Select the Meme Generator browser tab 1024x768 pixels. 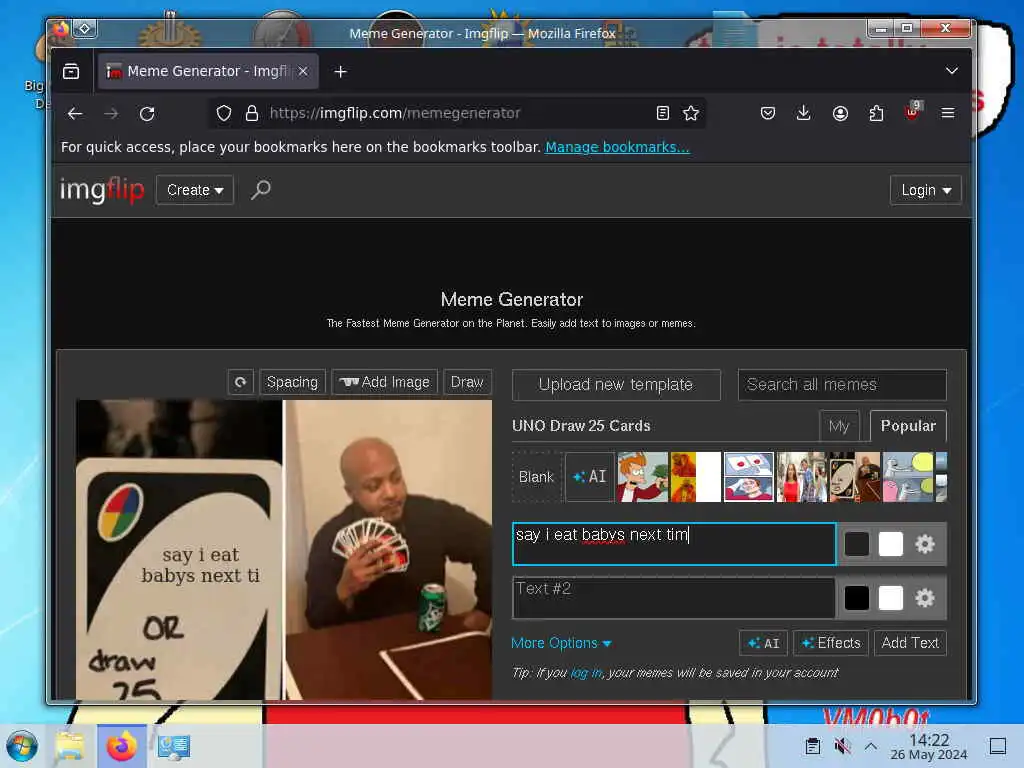206,71
